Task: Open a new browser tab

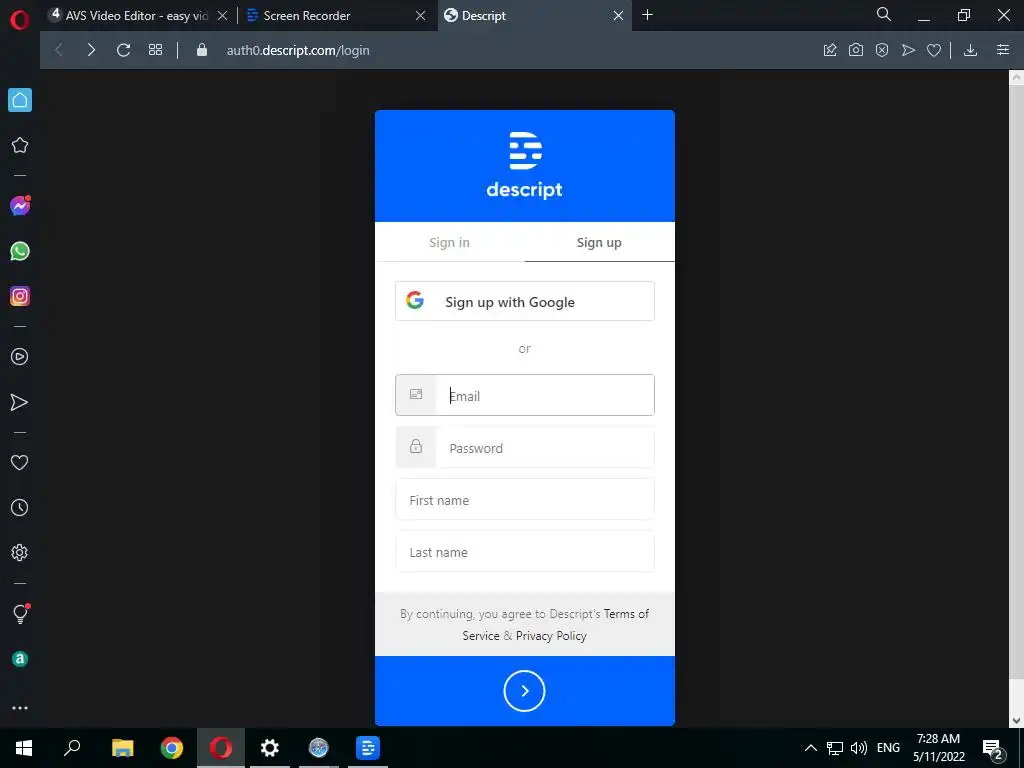Action: coord(647,15)
